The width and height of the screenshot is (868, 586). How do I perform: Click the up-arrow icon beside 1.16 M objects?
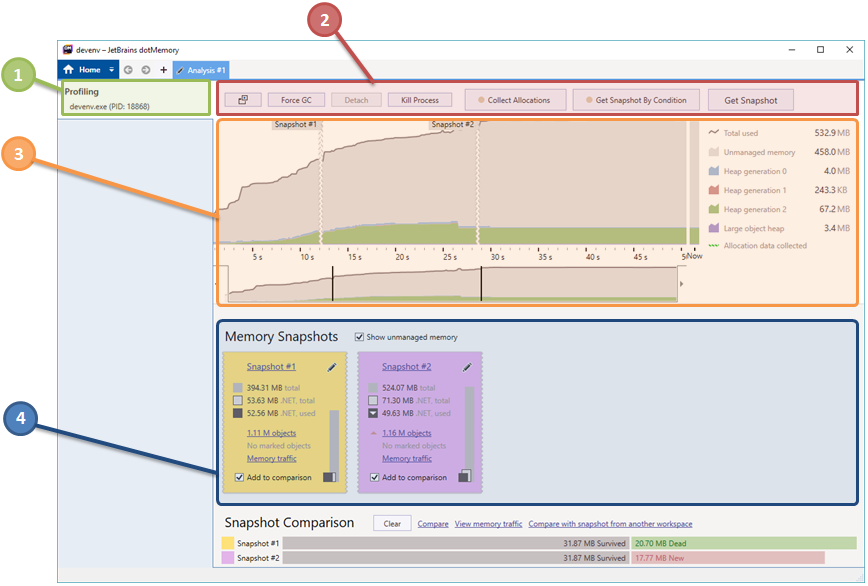point(373,433)
